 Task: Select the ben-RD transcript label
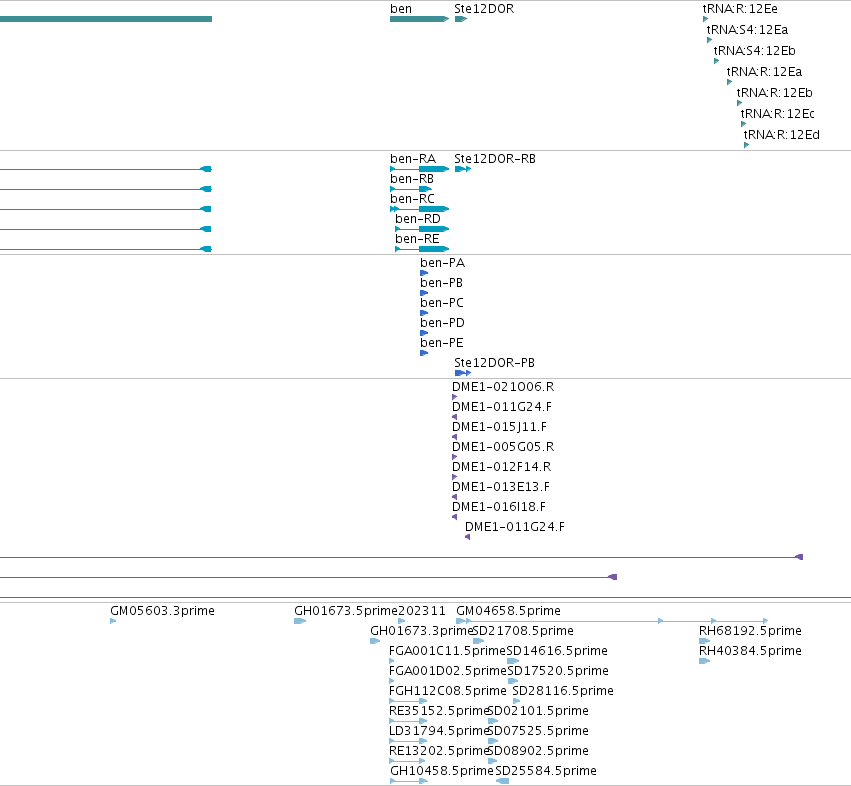click(x=418, y=219)
